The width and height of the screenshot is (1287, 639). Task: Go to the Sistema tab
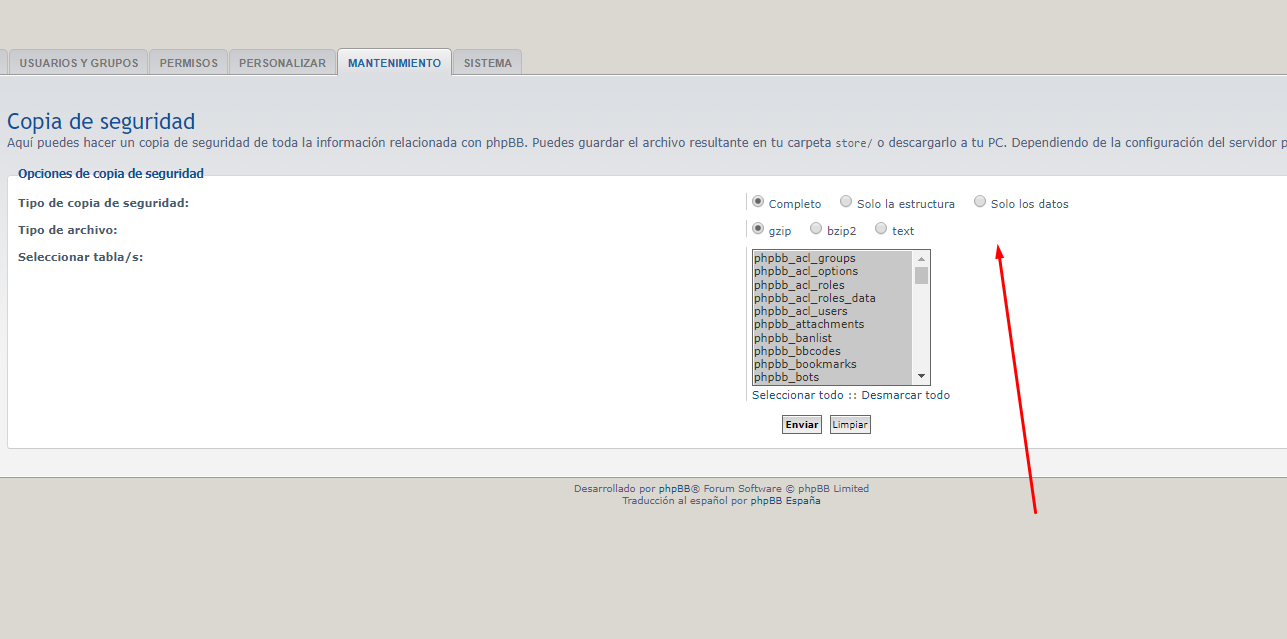[487, 63]
